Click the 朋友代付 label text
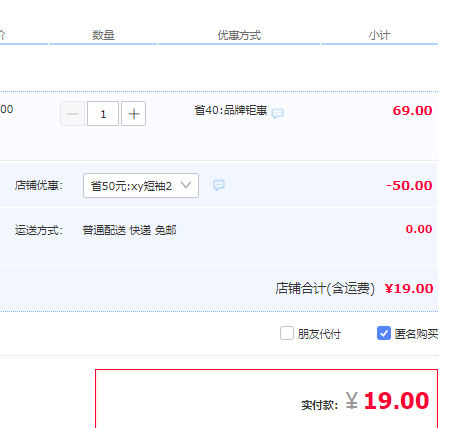The height and width of the screenshot is (428, 467). [x=319, y=334]
